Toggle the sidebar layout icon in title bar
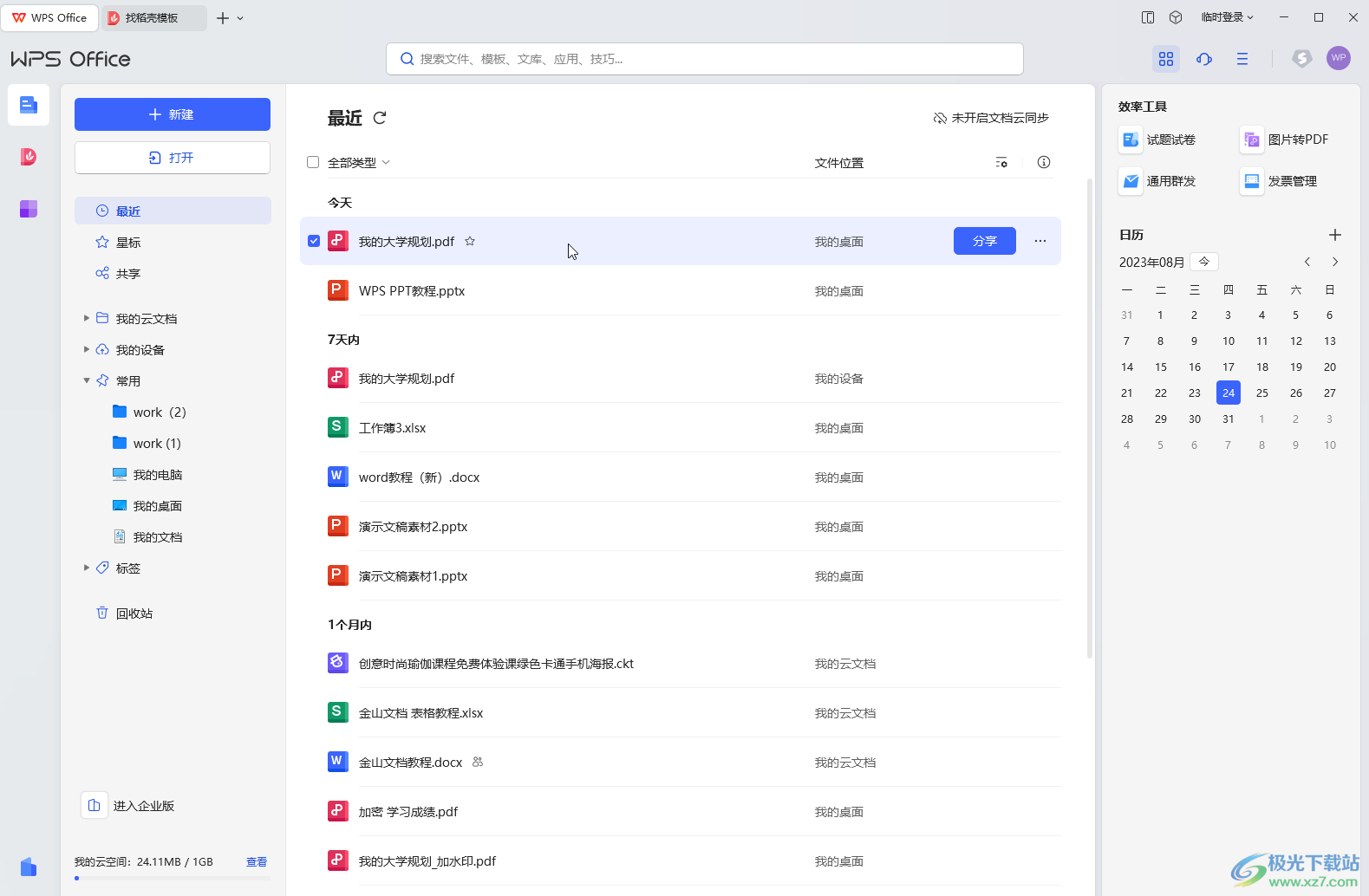 (1148, 17)
